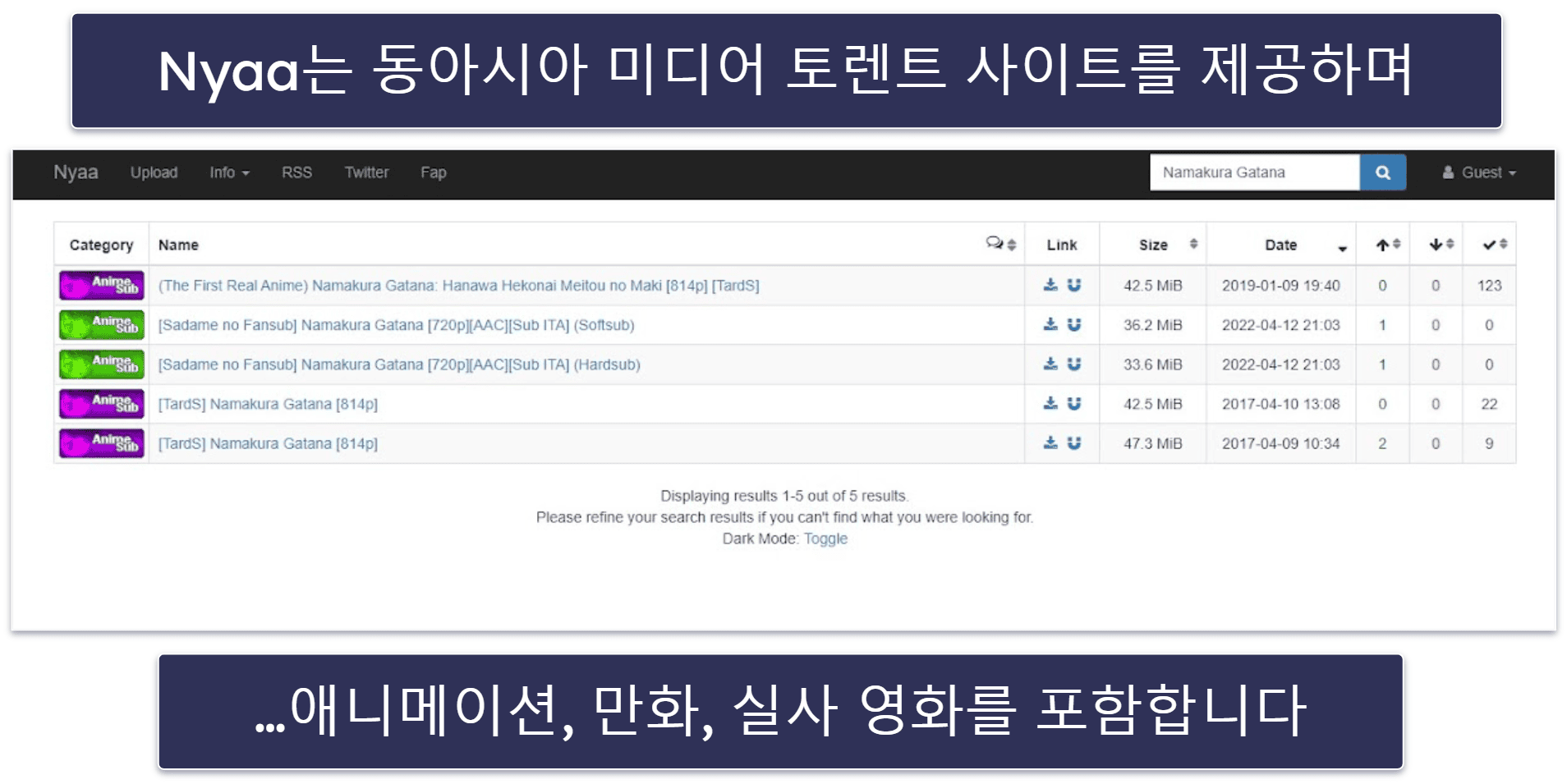1567x784 pixels.
Task: Click the Anime Sub category icon on first row
Action: point(101,286)
